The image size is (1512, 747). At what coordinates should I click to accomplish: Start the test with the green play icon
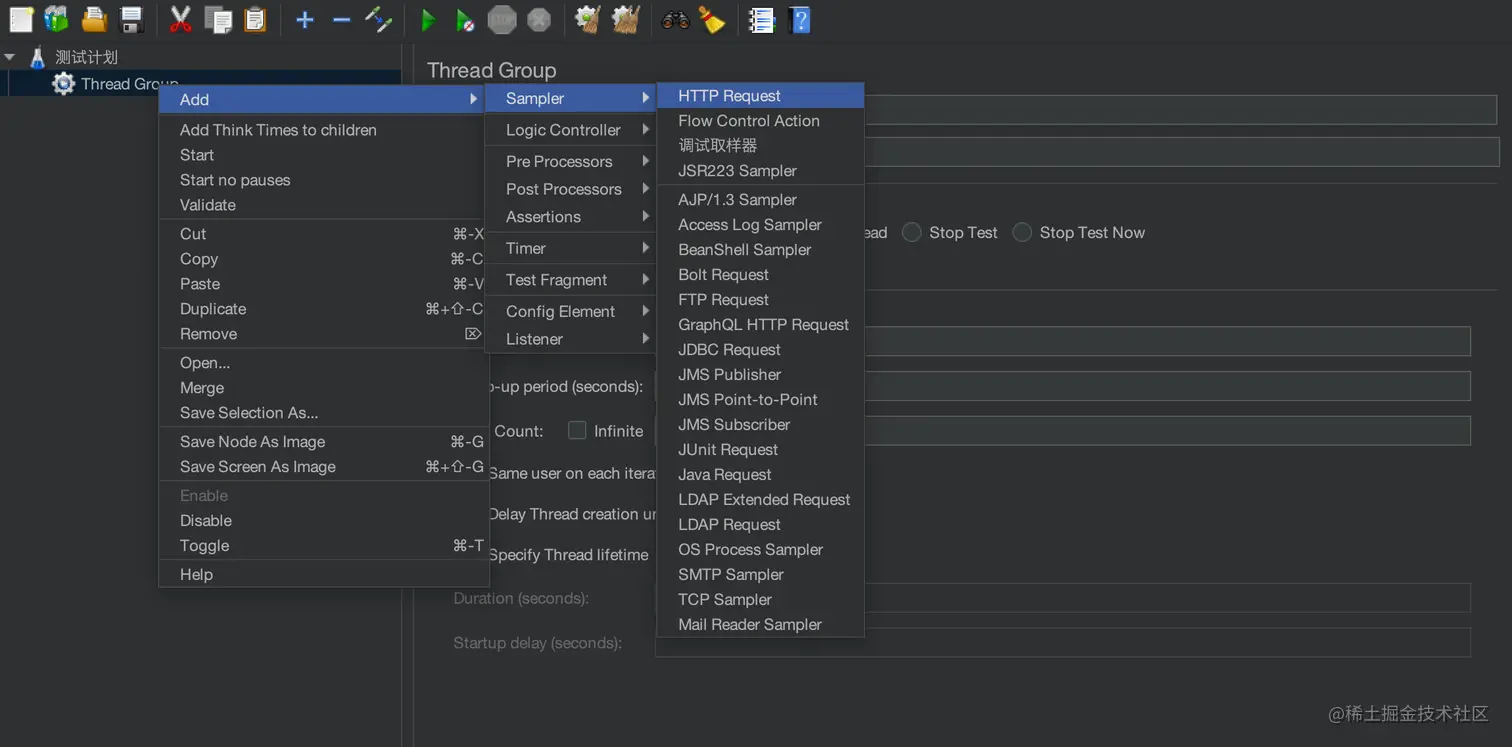click(428, 20)
